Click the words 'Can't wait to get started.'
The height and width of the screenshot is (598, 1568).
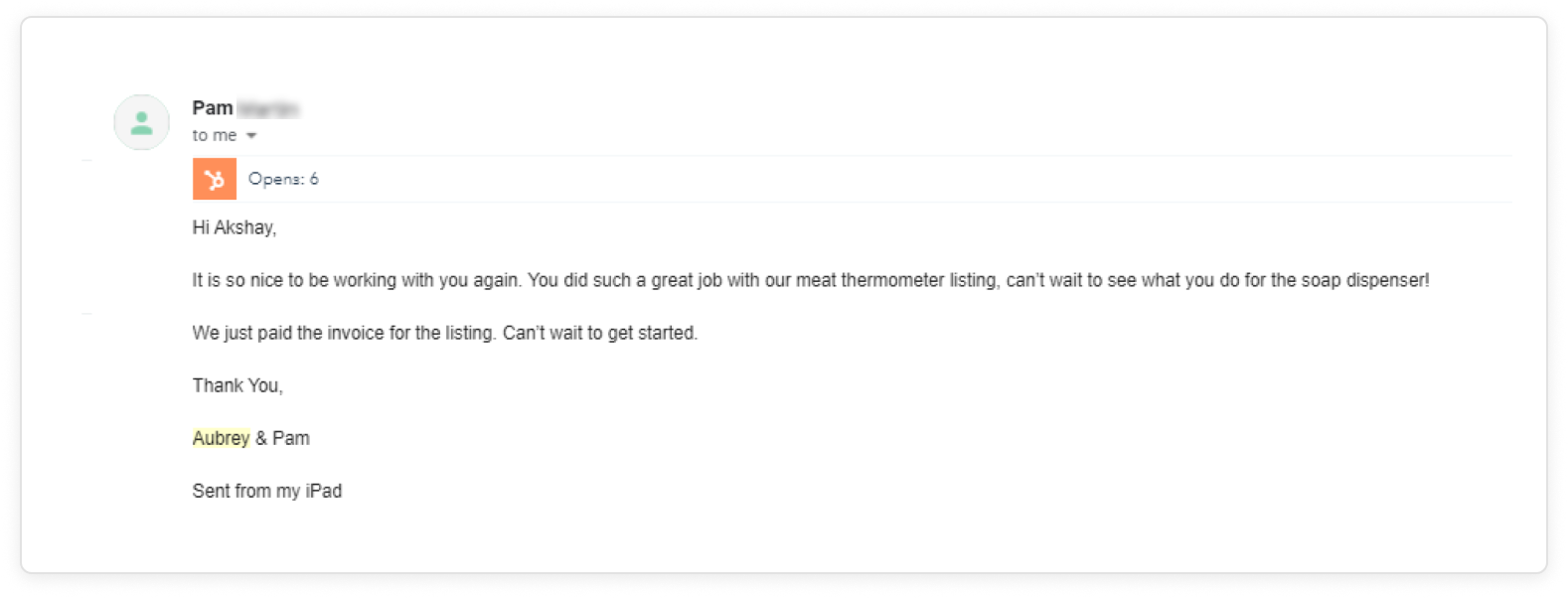[x=600, y=333]
